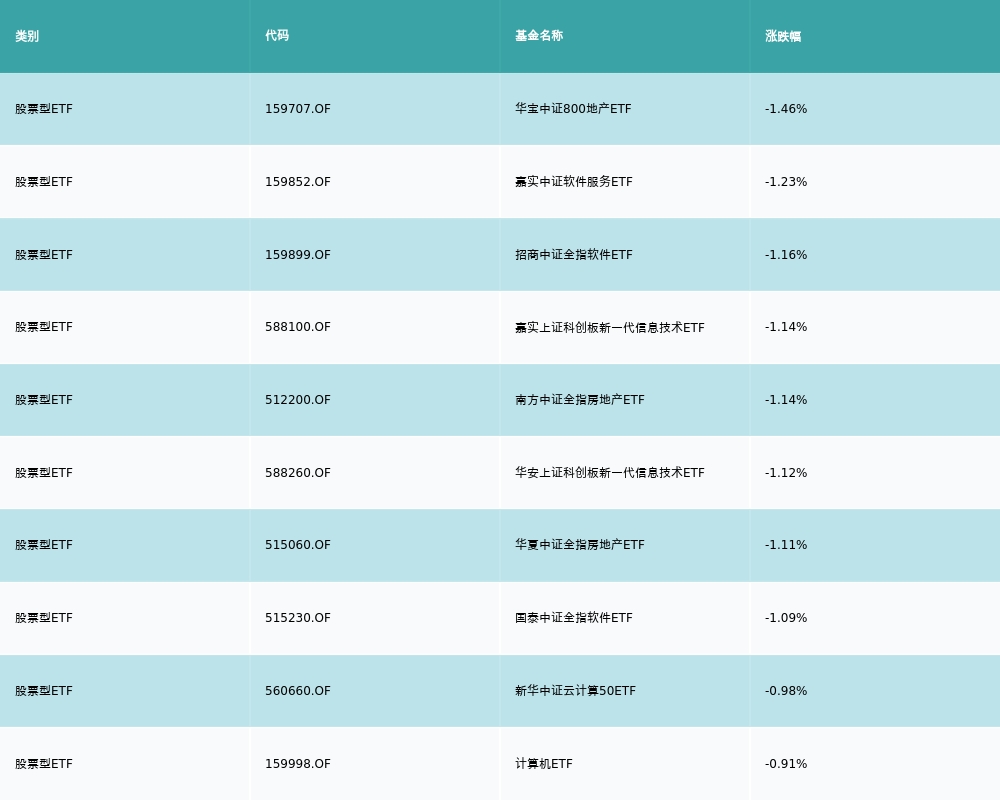The width and height of the screenshot is (1000, 800).
Task: Click the -1.11% value
Action: (x=786, y=545)
